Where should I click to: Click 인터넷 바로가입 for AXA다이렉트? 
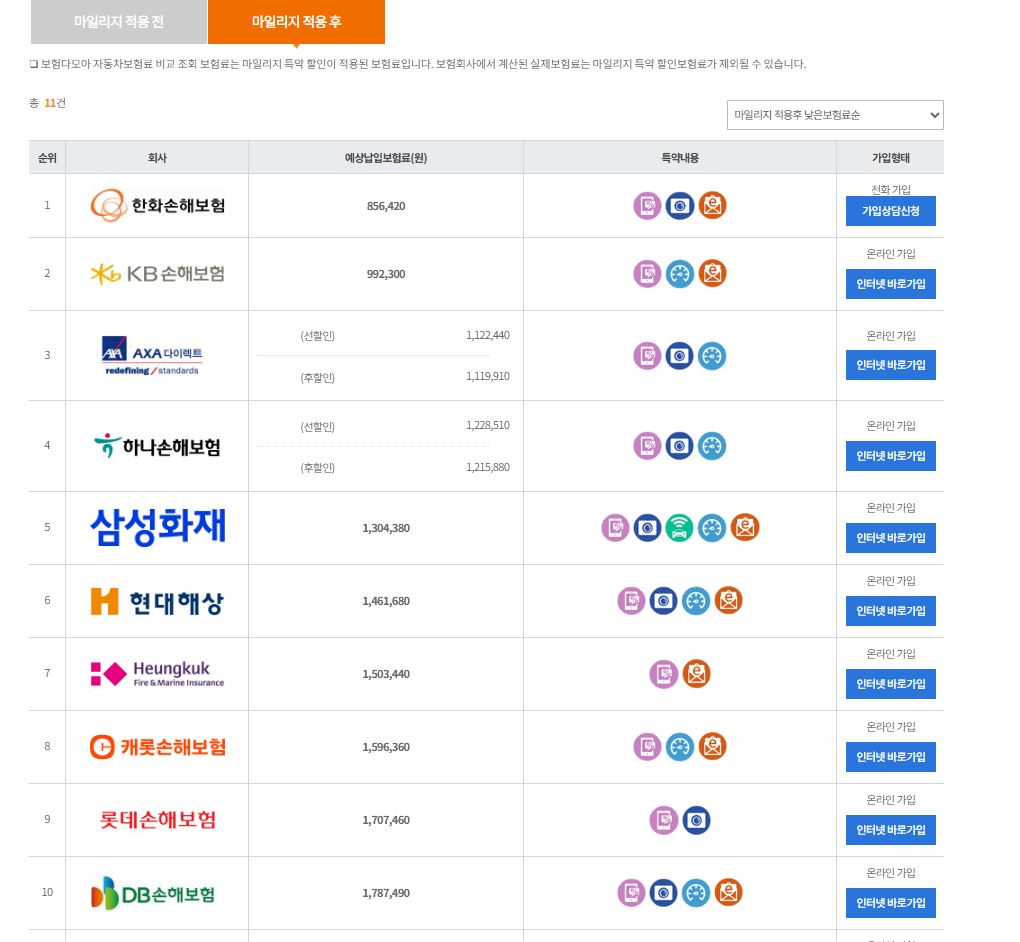coord(891,365)
